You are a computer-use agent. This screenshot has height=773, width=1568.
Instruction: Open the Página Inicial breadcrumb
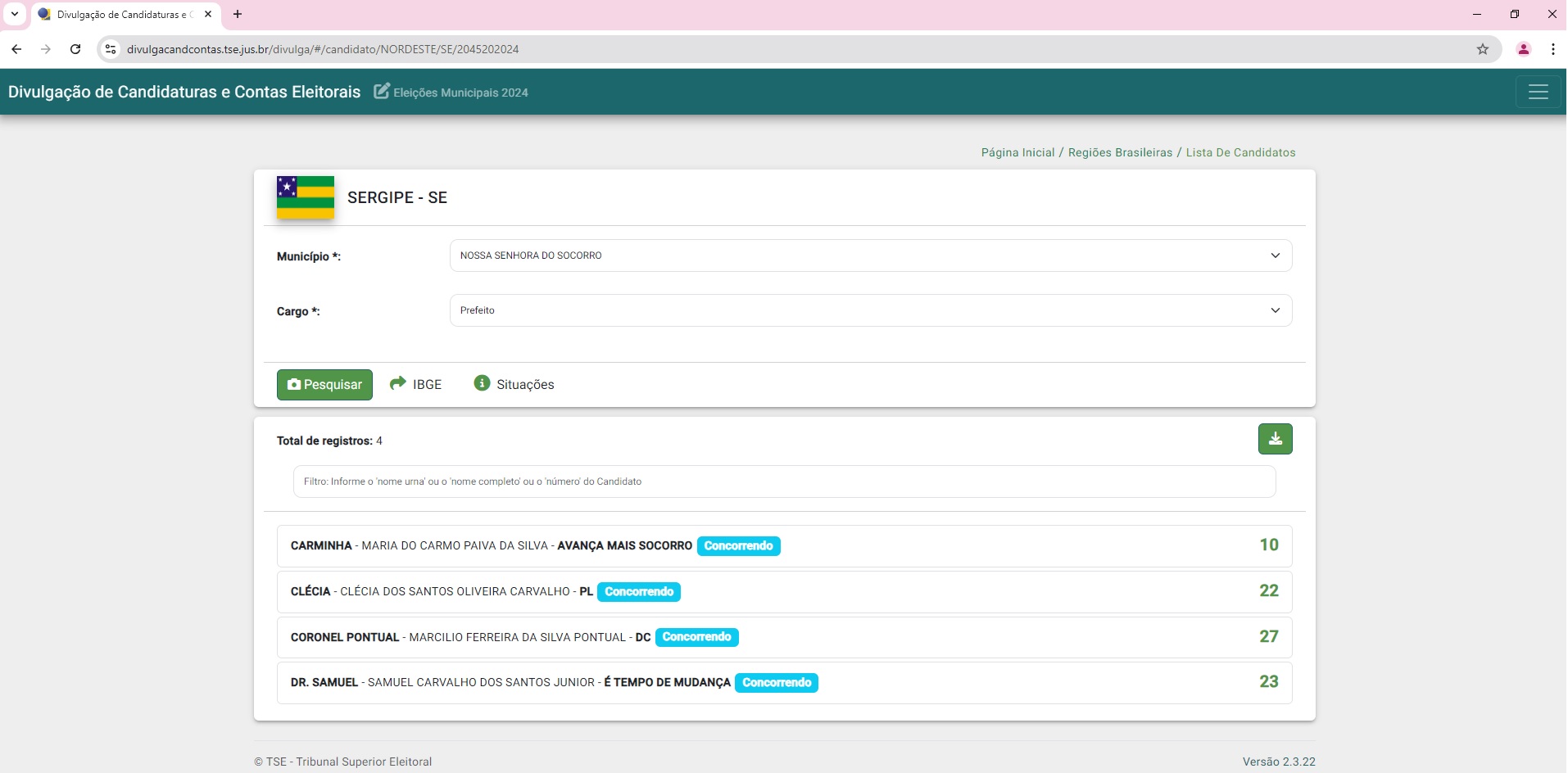point(1018,152)
